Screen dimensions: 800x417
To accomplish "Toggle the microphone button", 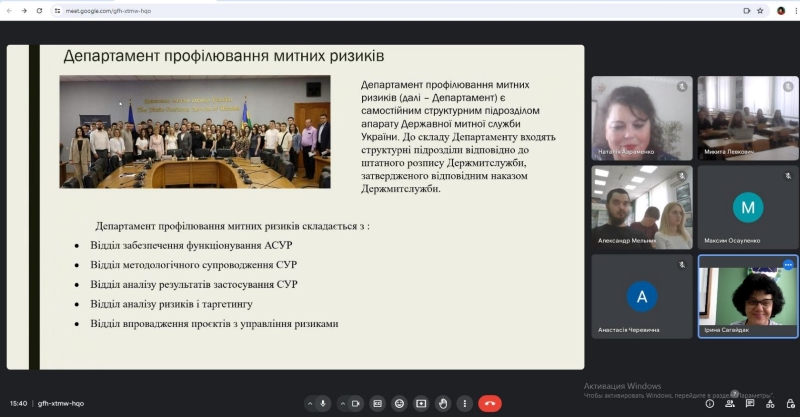I will 322,404.
